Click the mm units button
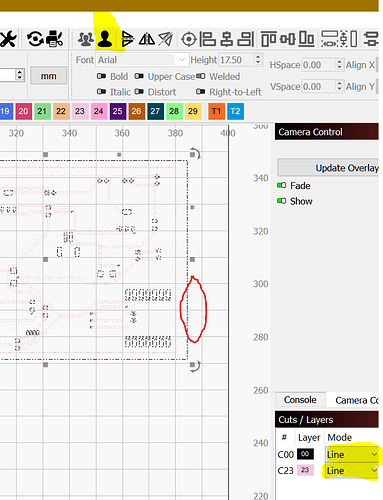Viewport: 383px width, 500px height. click(49, 76)
